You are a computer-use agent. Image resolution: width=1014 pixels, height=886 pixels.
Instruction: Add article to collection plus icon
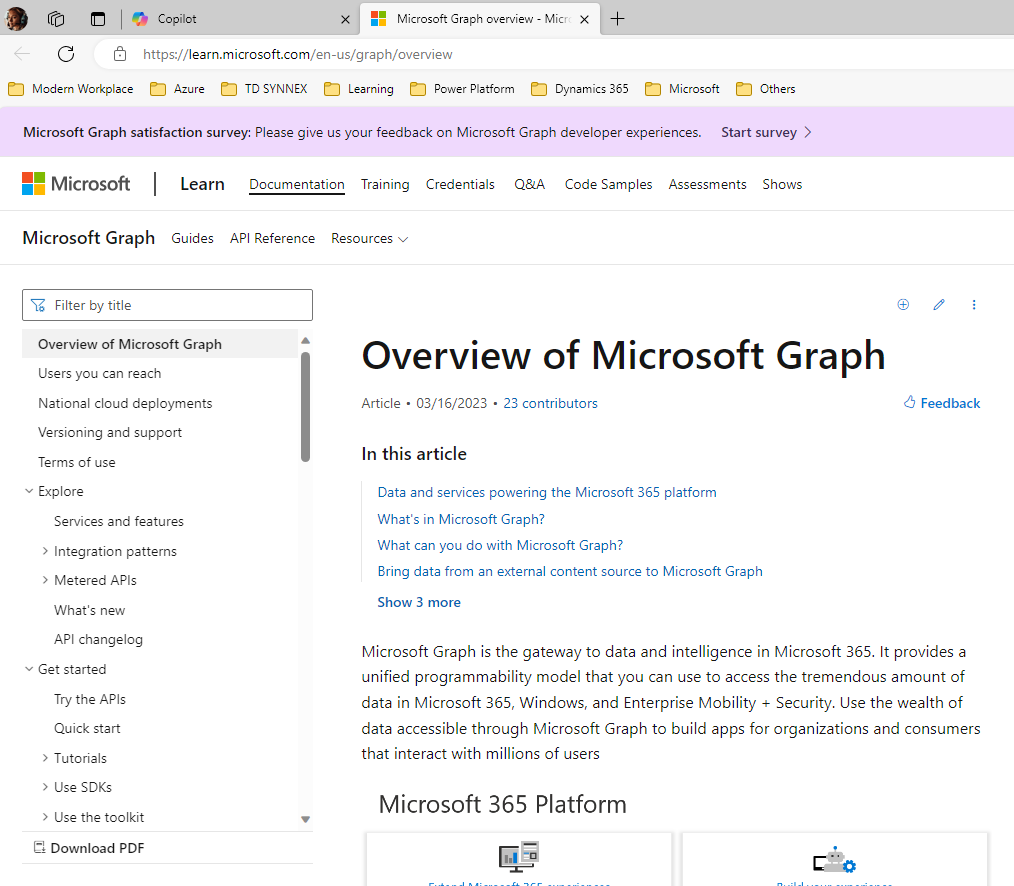[903, 305]
